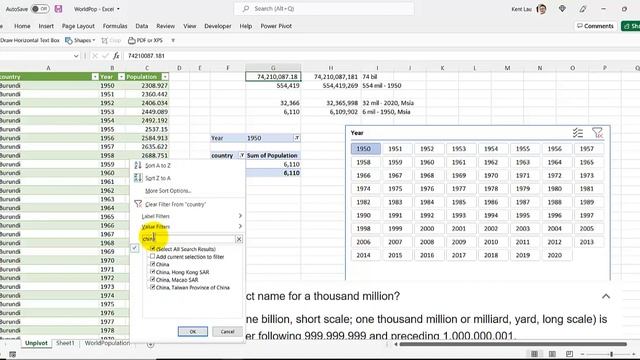
Task: Switch to Sheet1 worksheet tab
Action: (x=65, y=343)
